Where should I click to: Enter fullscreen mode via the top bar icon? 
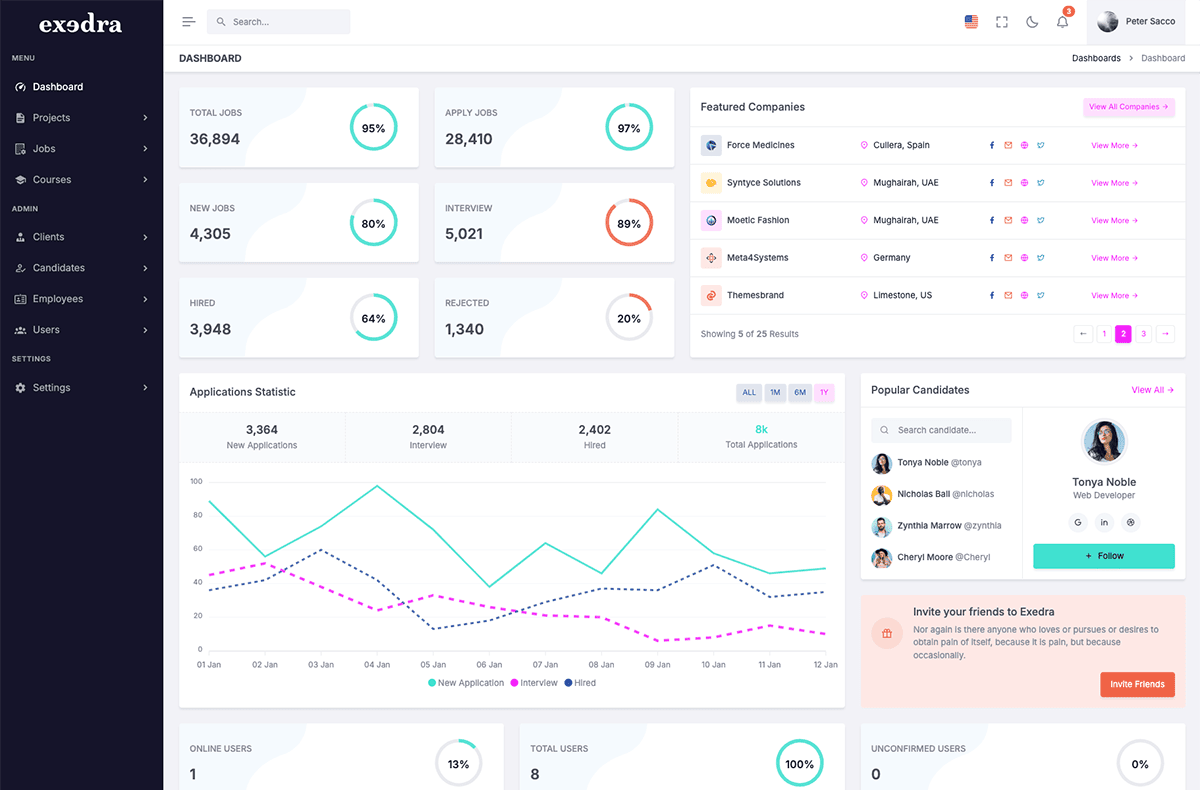pos(1002,22)
